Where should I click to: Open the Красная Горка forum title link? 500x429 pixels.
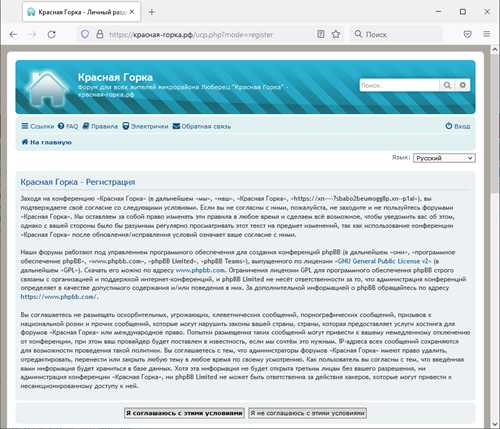115,77
